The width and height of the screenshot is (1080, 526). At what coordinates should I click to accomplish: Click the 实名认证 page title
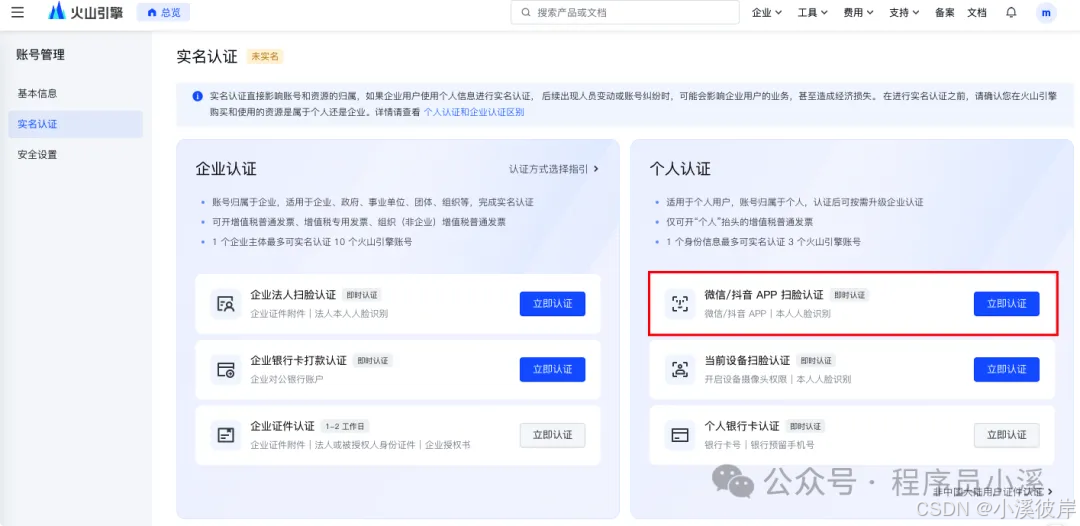207,56
